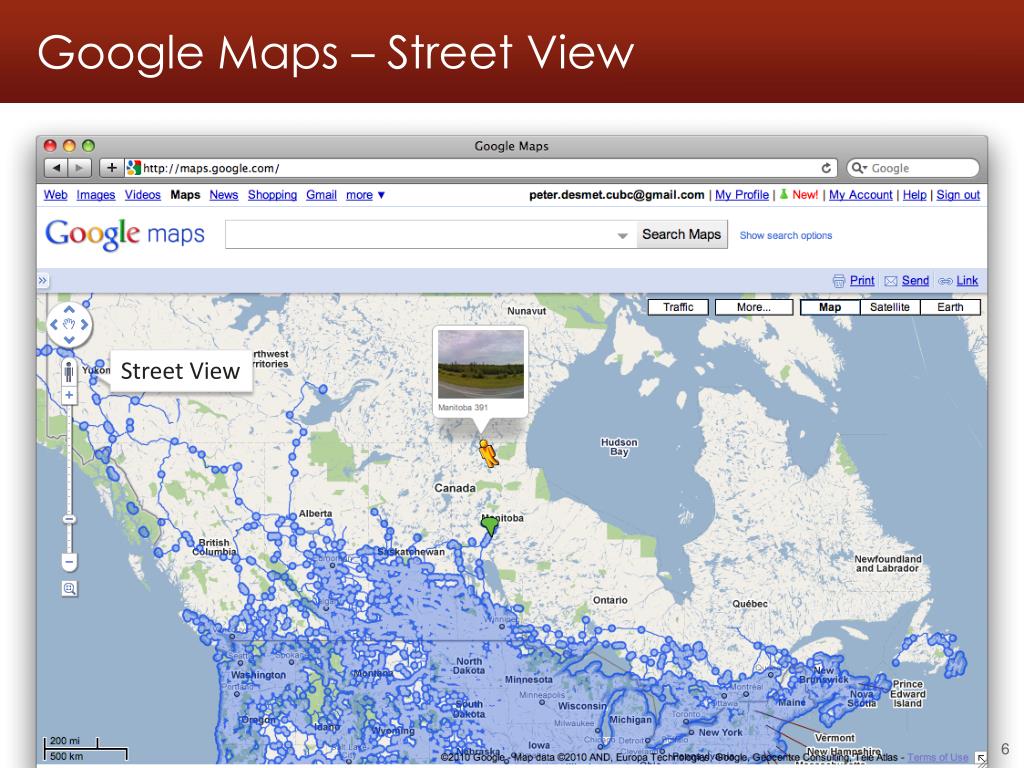Go forward with Safari's forward arrow
The height and width of the screenshot is (768, 1024).
(x=80, y=168)
